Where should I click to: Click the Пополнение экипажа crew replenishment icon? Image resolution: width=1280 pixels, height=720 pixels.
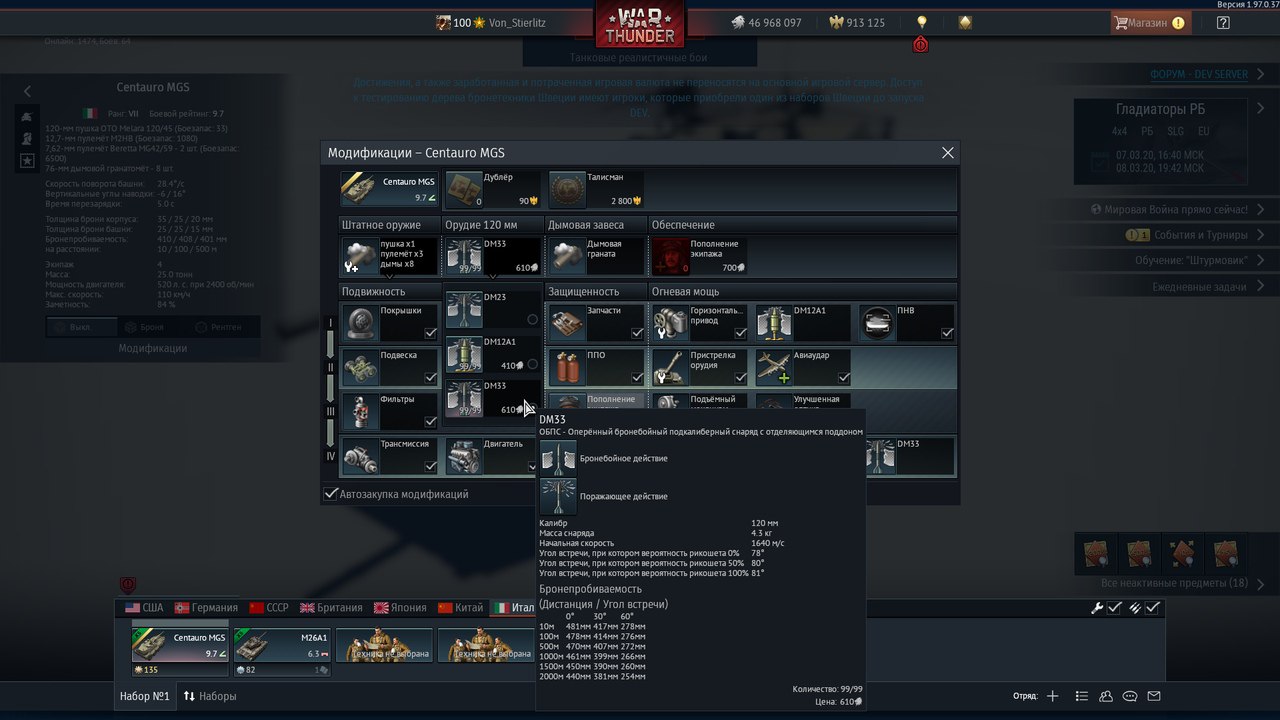pos(670,256)
